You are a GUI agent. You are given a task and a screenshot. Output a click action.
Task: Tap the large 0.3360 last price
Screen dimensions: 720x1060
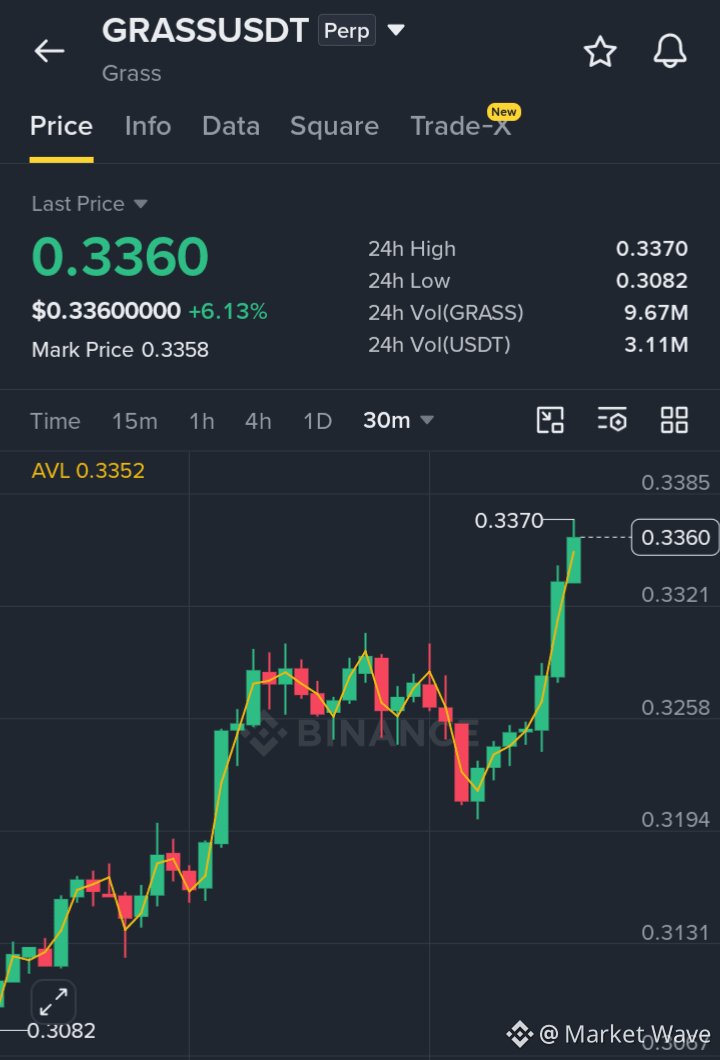(120, 257)
